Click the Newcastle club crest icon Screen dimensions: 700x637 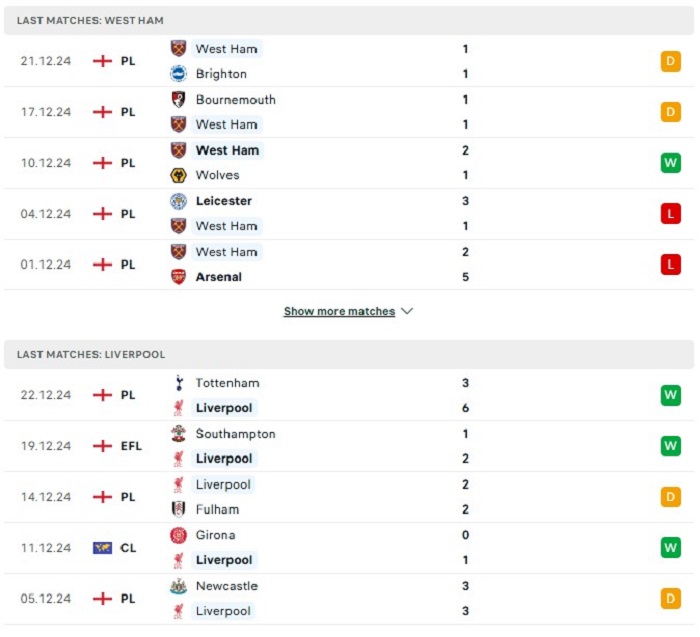coord(179,586)
